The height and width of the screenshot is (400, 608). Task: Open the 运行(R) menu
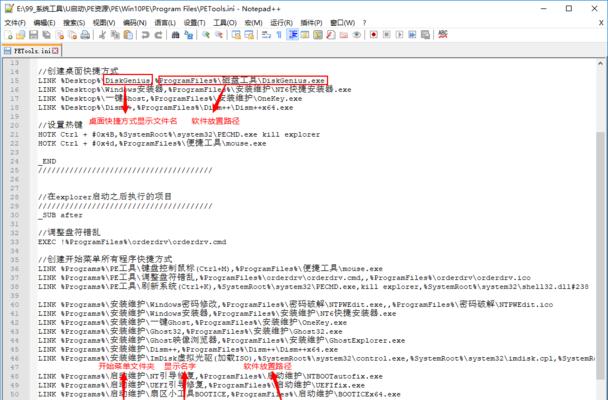[x=282, y=23]
